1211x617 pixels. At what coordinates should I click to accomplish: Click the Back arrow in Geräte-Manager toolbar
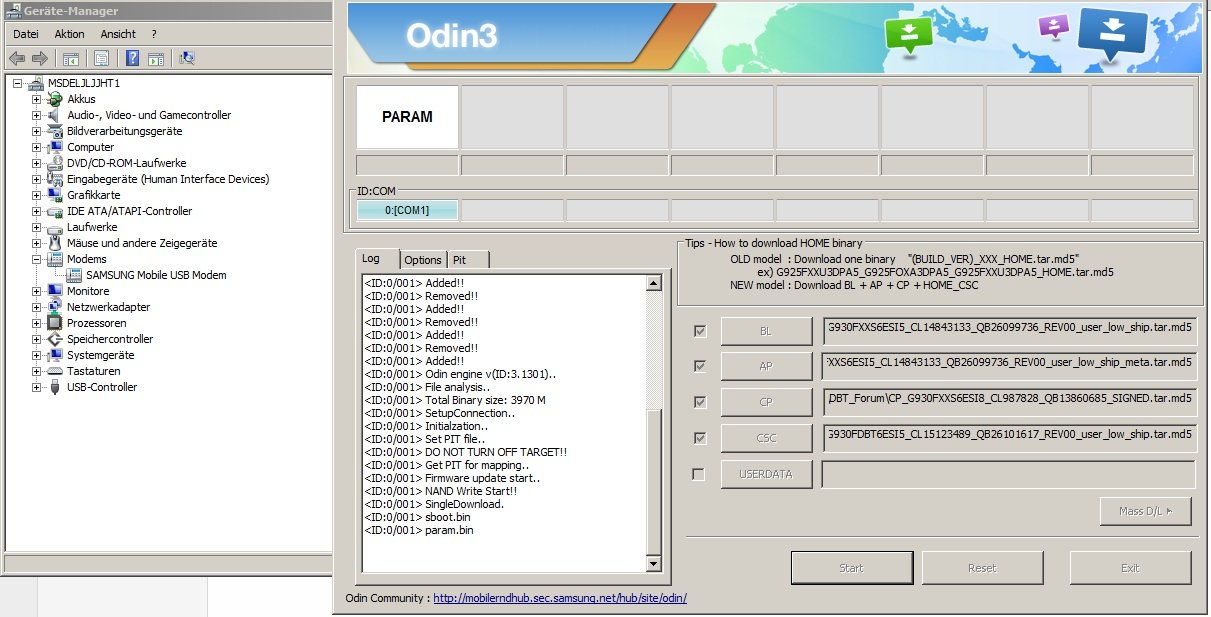click(17, 58)
